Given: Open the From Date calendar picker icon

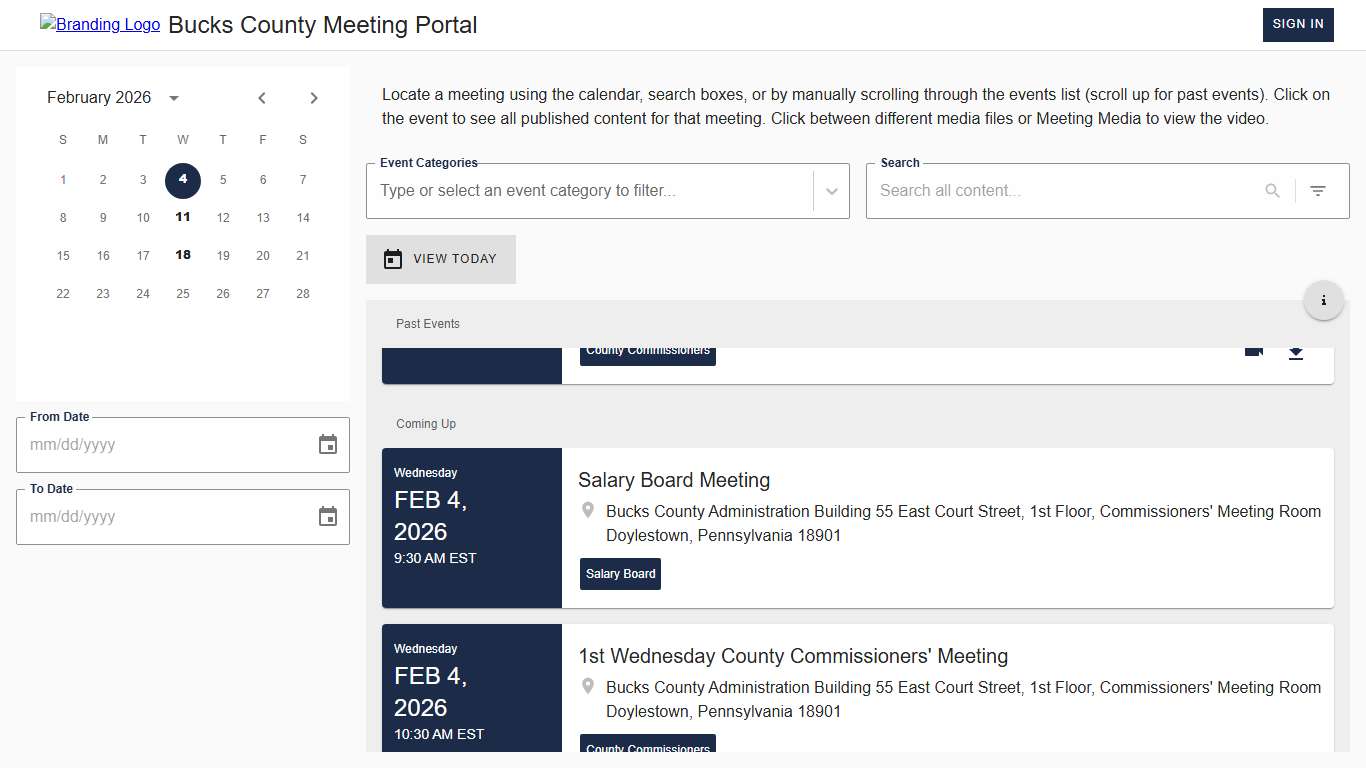Looking at the screenshot, I should click(328, 444).
